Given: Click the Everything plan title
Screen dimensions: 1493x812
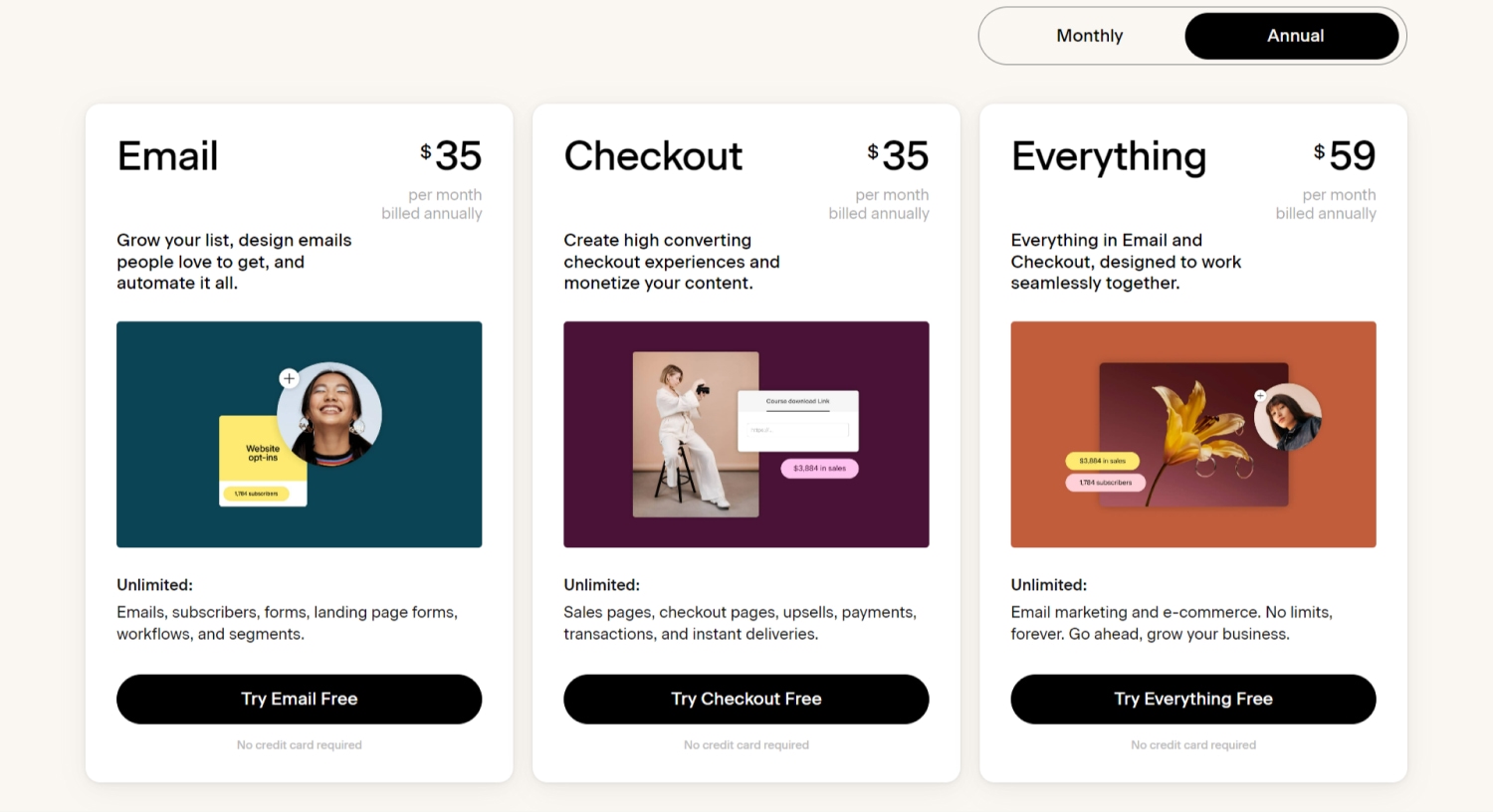Looking at the screenshot, I should click(x=1108, y=156).
